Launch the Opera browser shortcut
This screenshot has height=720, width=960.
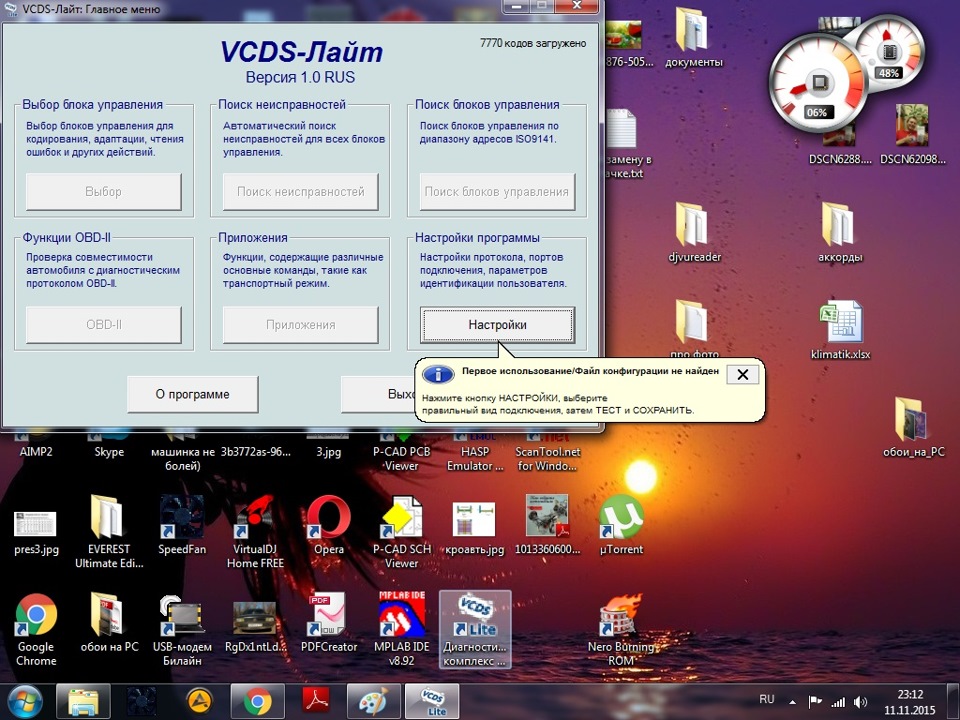pyautogui.click(x=329, y=525)
